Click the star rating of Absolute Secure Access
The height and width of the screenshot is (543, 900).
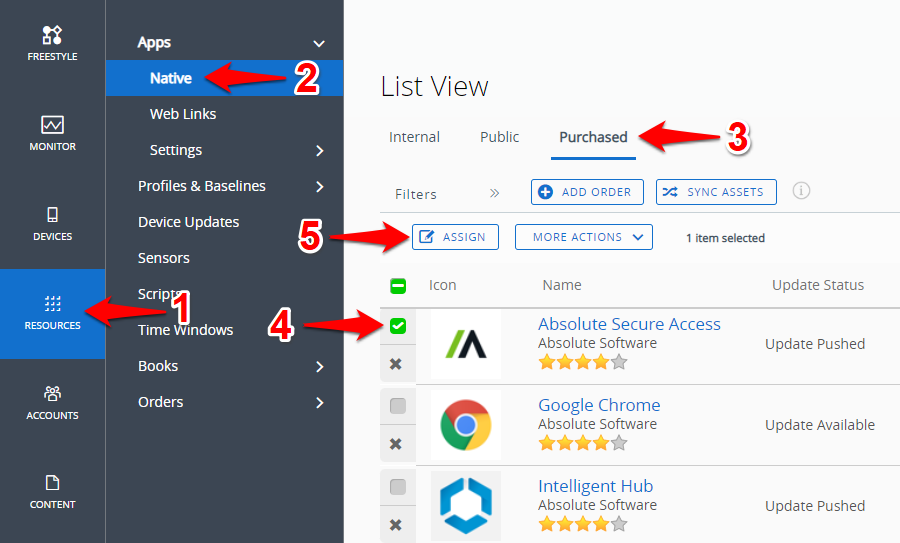click(583, 362)
